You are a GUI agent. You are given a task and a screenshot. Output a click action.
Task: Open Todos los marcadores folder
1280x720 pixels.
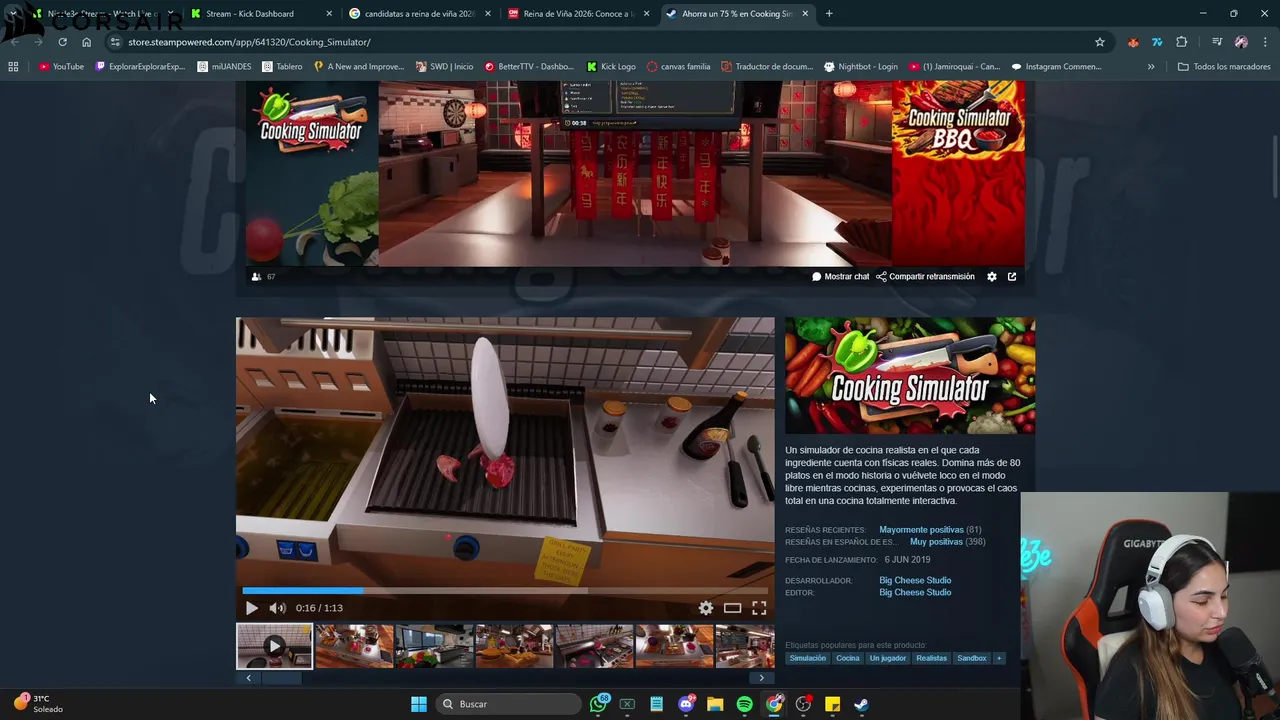1224,67
